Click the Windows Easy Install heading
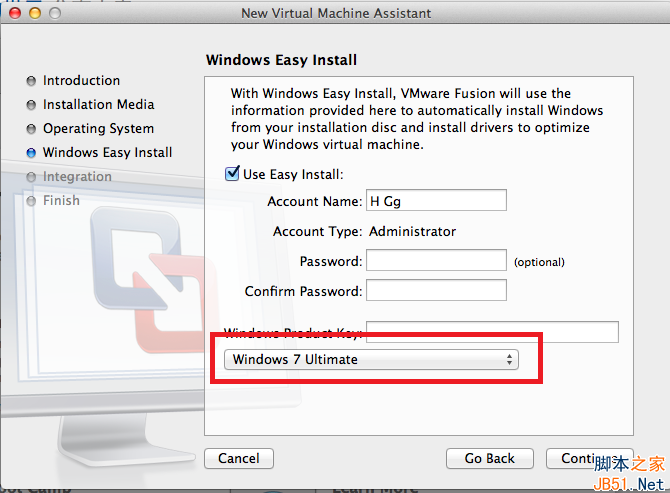 (x=281, y=60)
